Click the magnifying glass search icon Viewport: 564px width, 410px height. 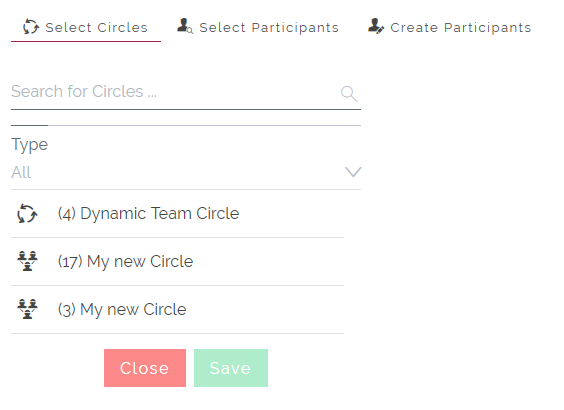(349, 94)
